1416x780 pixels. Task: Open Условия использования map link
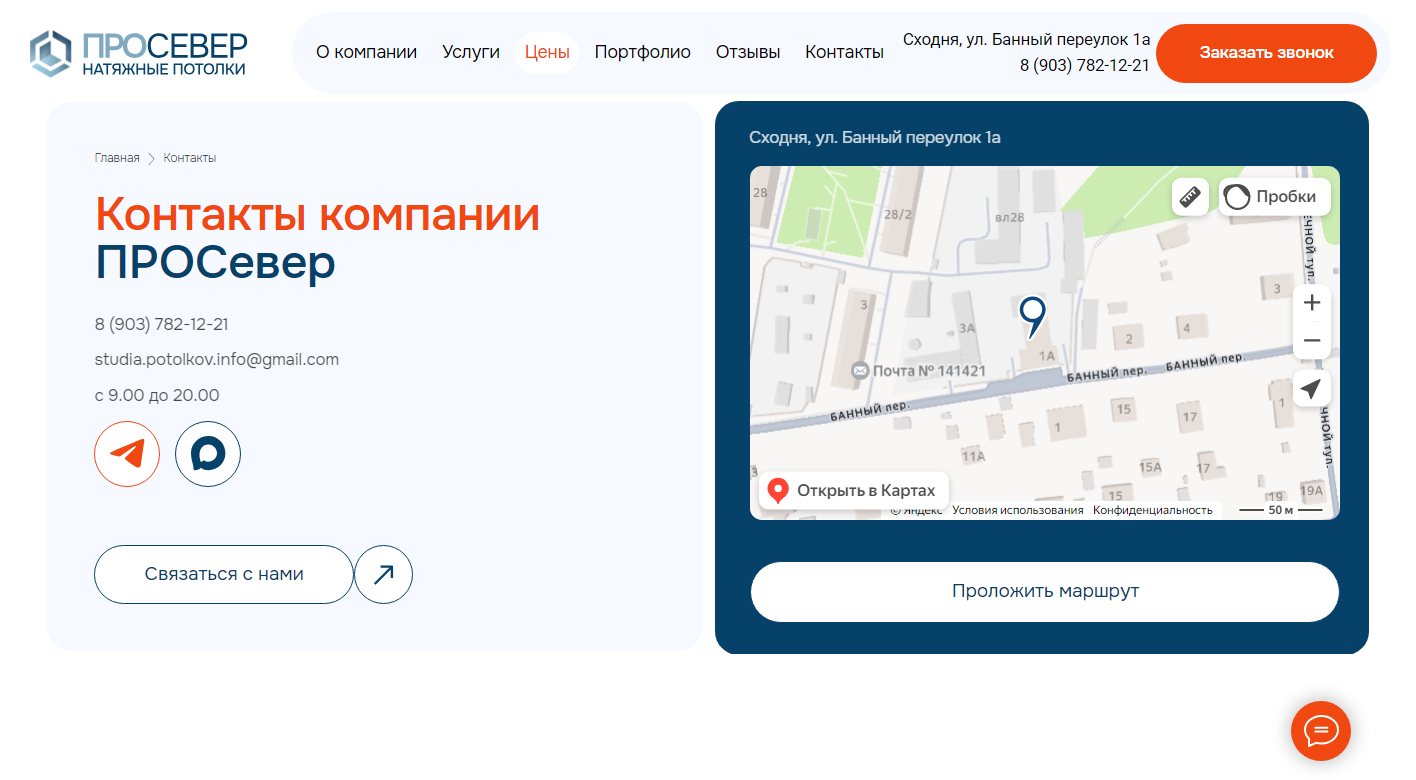point(1018,510)
